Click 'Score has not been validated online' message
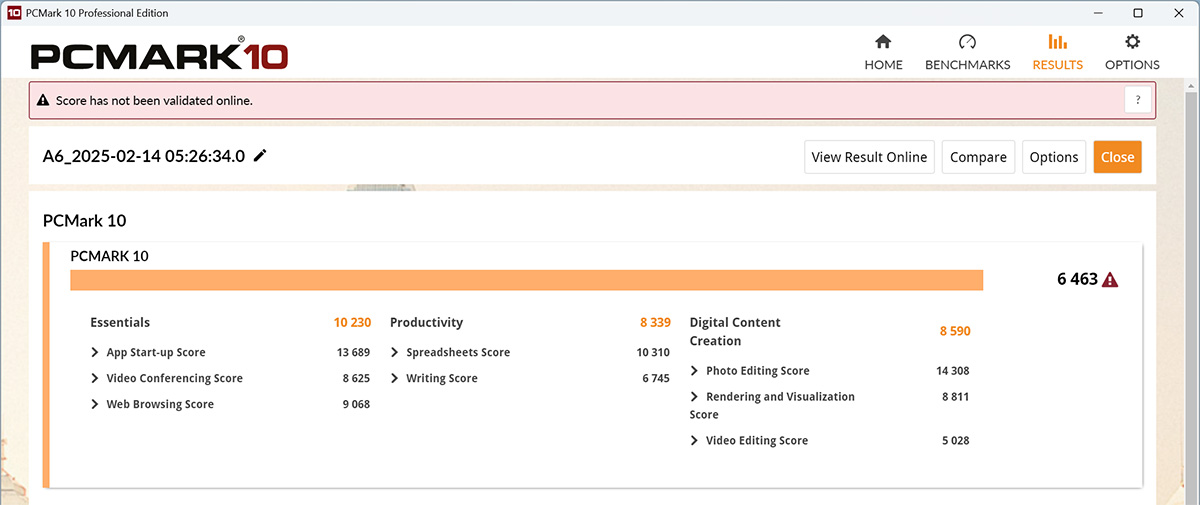The height and width of the screenshot is (505, 1200). [x=155, y=101]
